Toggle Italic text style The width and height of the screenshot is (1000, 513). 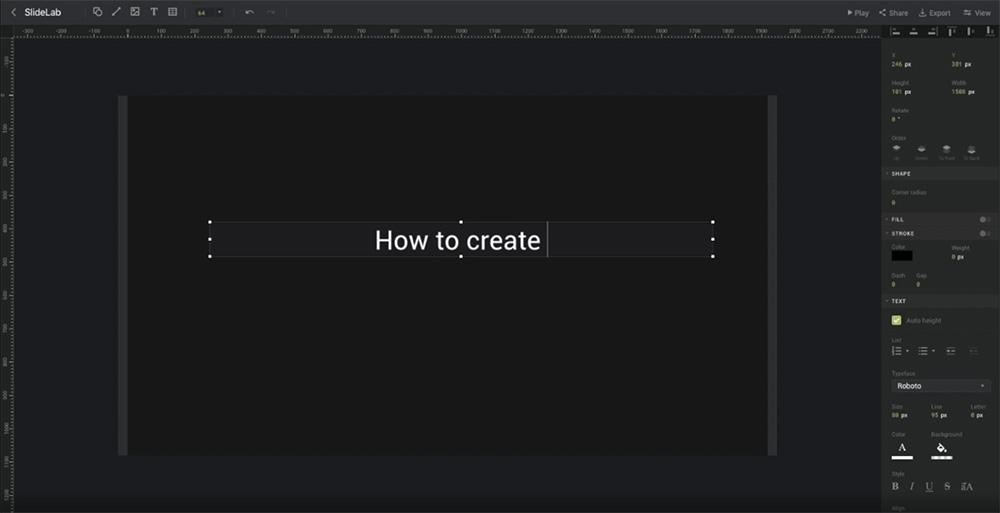pyautogui.click(x=911, y=486)
